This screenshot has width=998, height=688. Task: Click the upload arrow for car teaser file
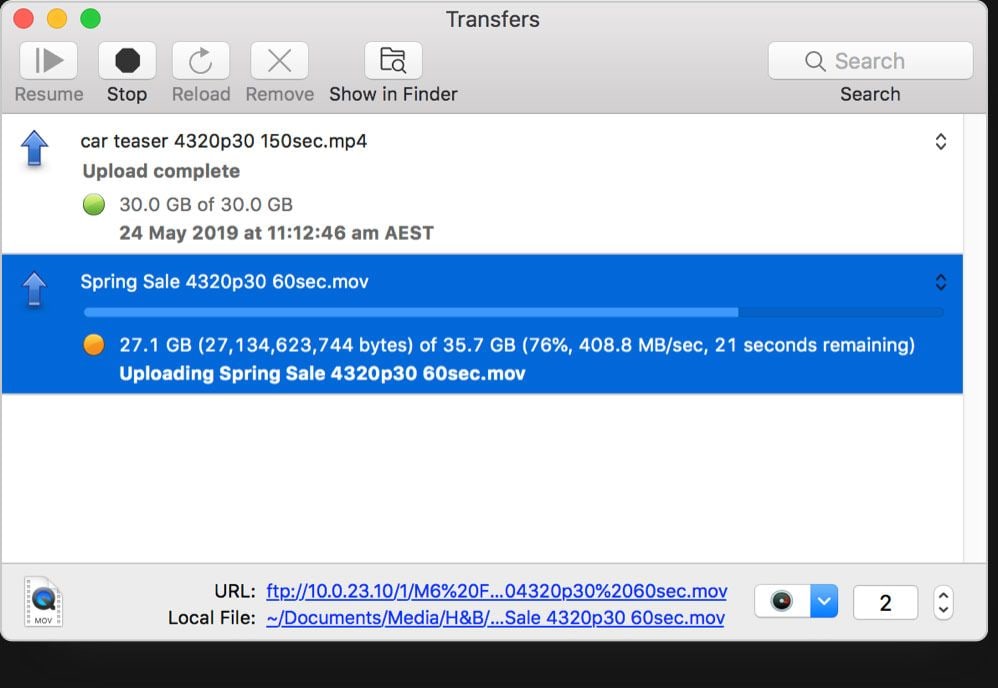click(34, 148)
